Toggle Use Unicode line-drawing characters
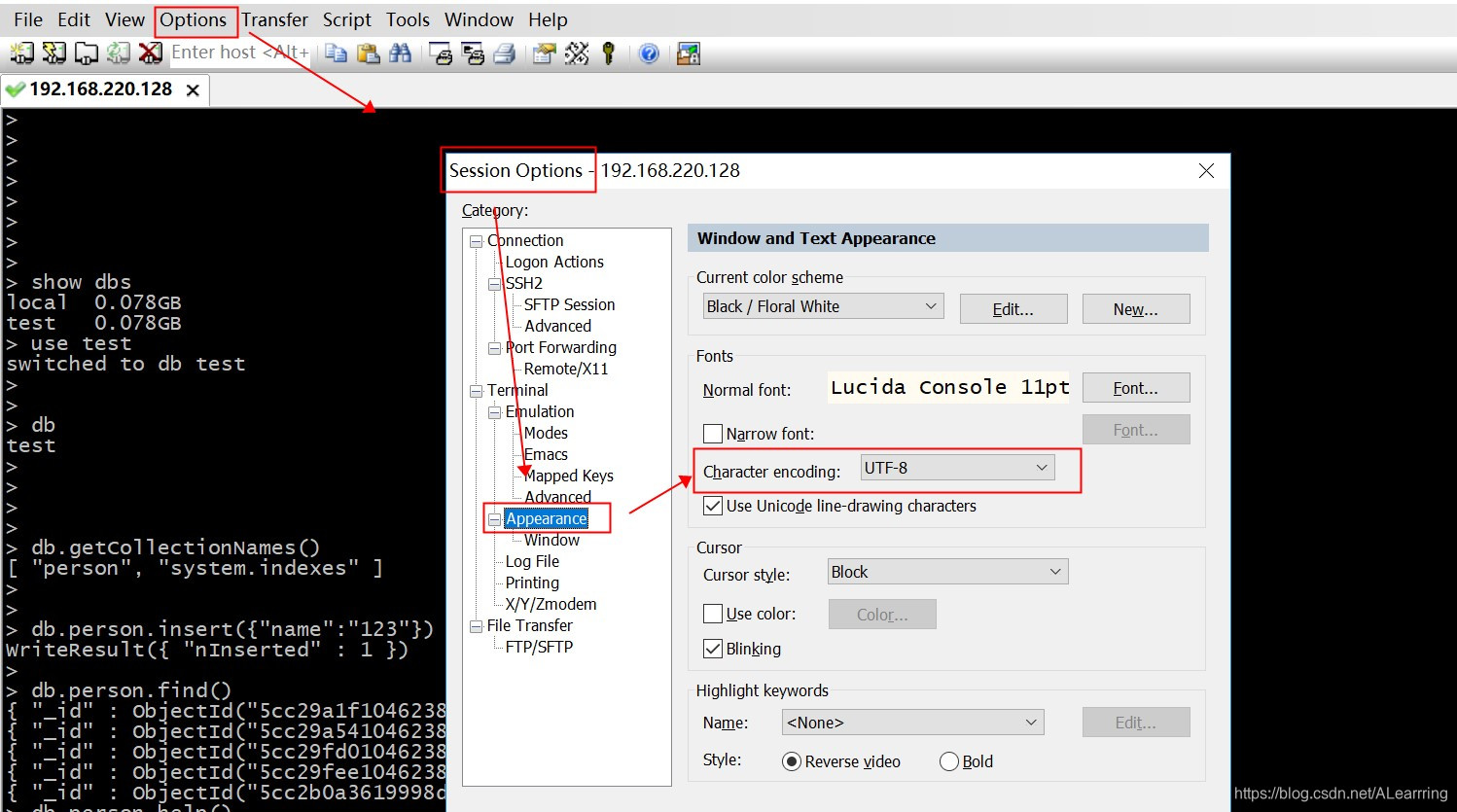The height and width of the screenshot is (812, 1457). 713,506
